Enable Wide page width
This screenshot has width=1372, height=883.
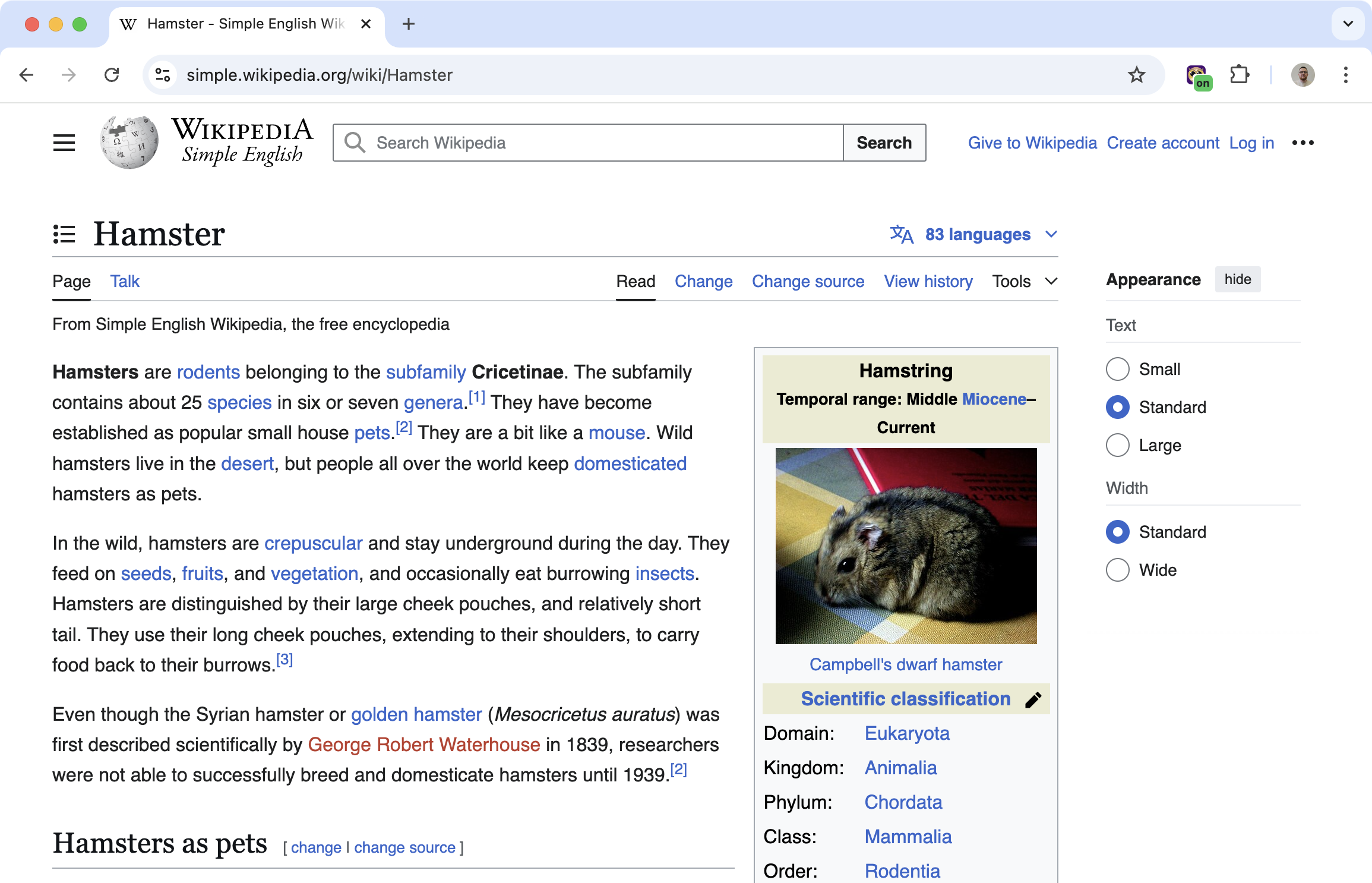point(1117,570)
